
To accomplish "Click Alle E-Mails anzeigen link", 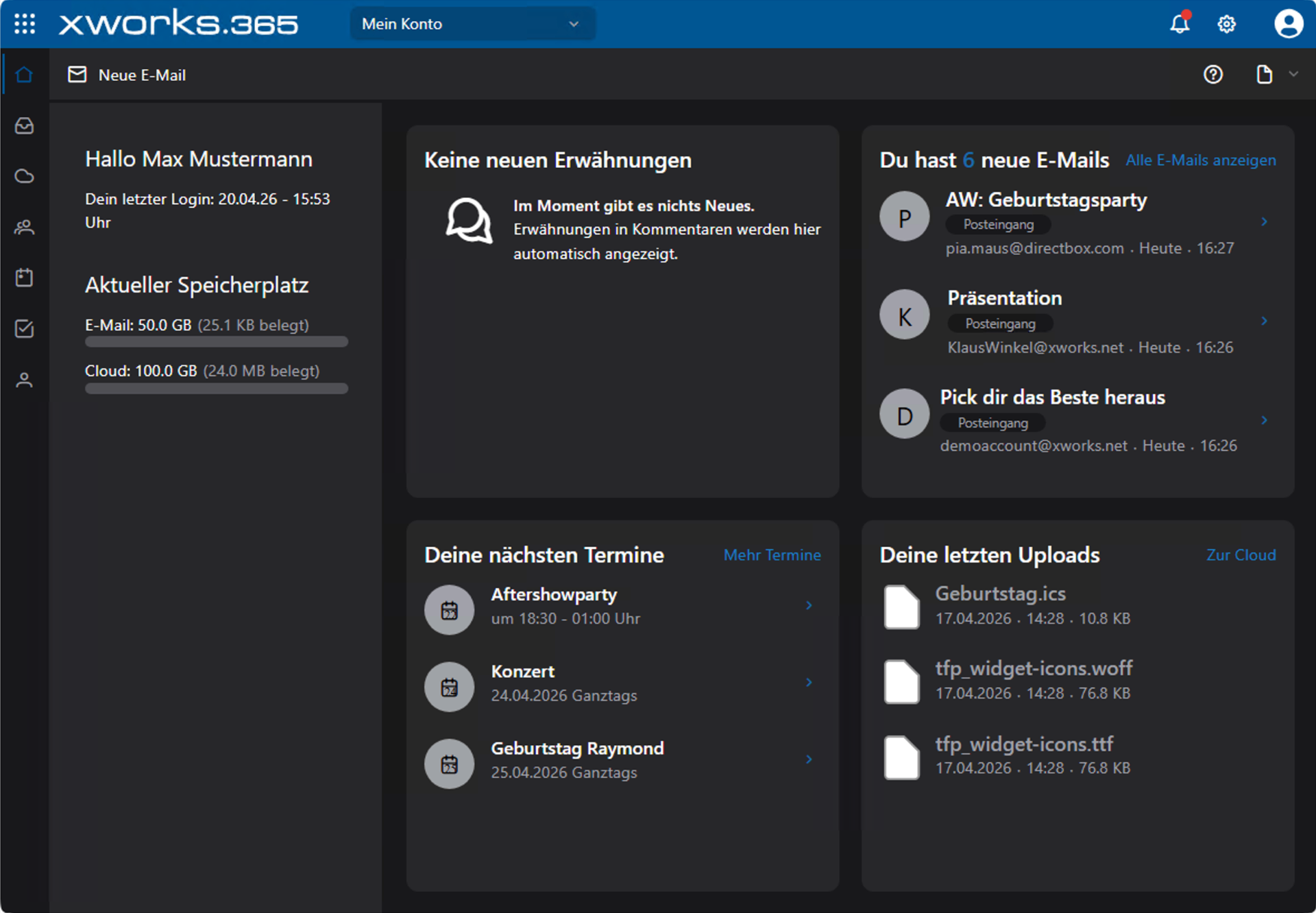I will tap(1201, 160).
